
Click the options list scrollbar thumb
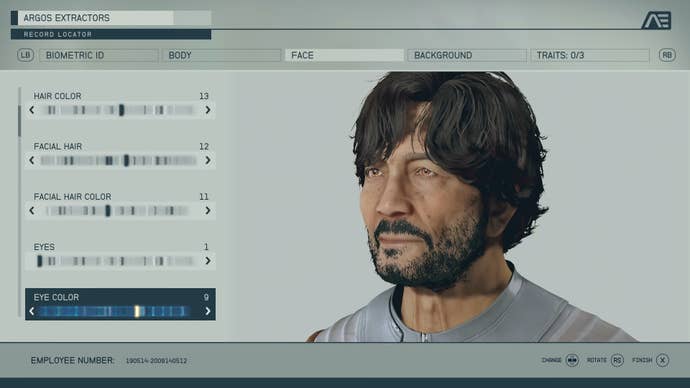[19, 121]
